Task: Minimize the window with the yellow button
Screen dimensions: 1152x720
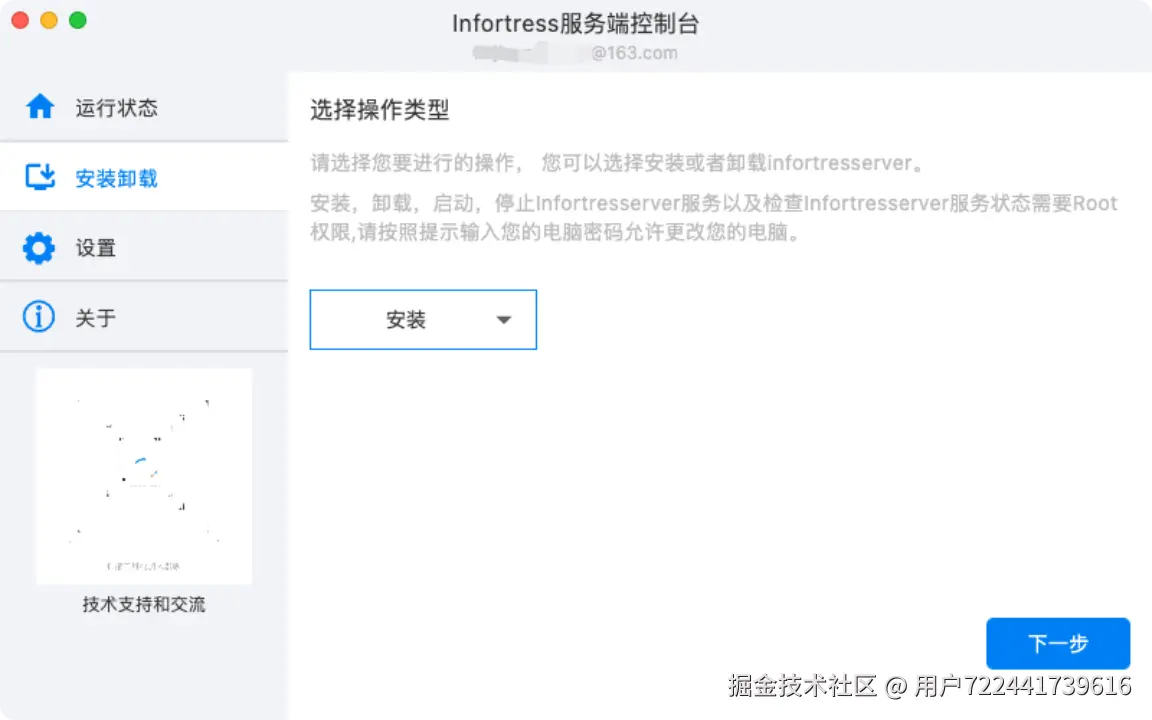Action: click(49, 21)
